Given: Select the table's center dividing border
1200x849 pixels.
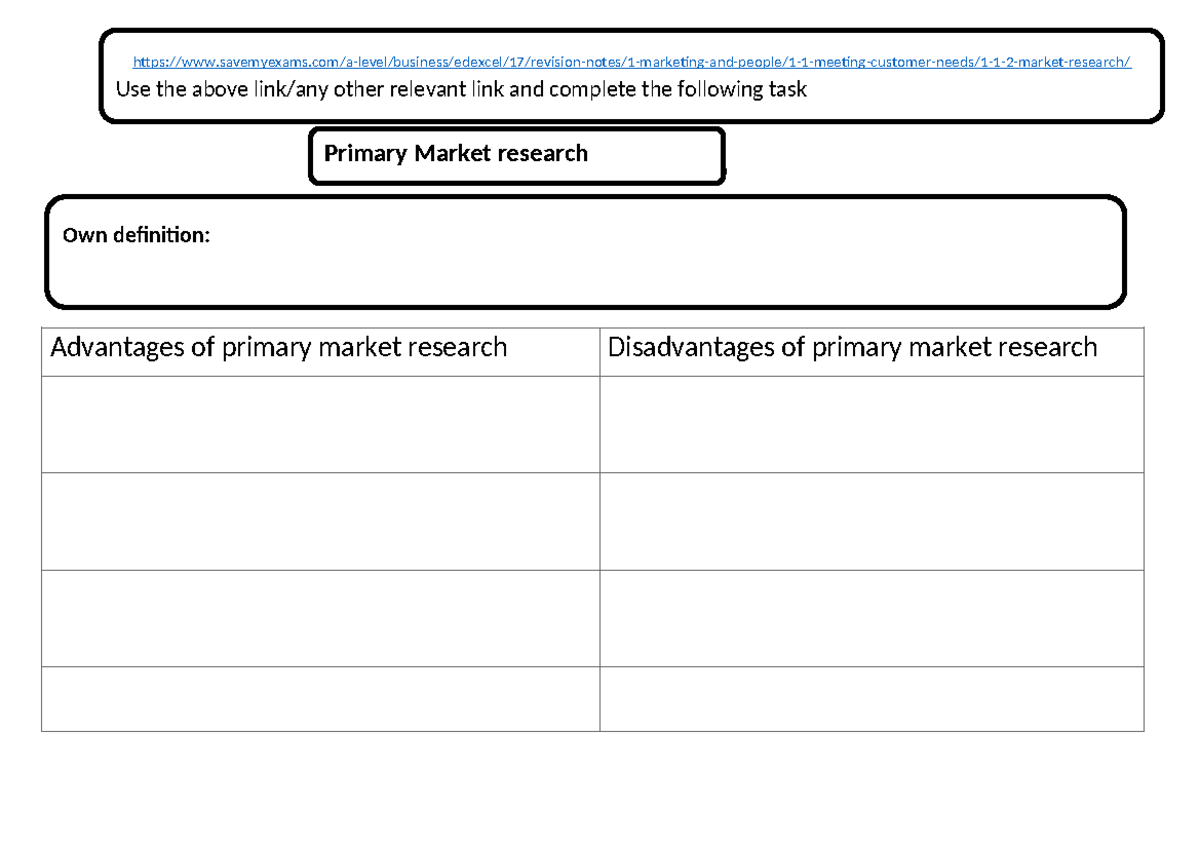Looking at the screenshot, I should point(599,520).
